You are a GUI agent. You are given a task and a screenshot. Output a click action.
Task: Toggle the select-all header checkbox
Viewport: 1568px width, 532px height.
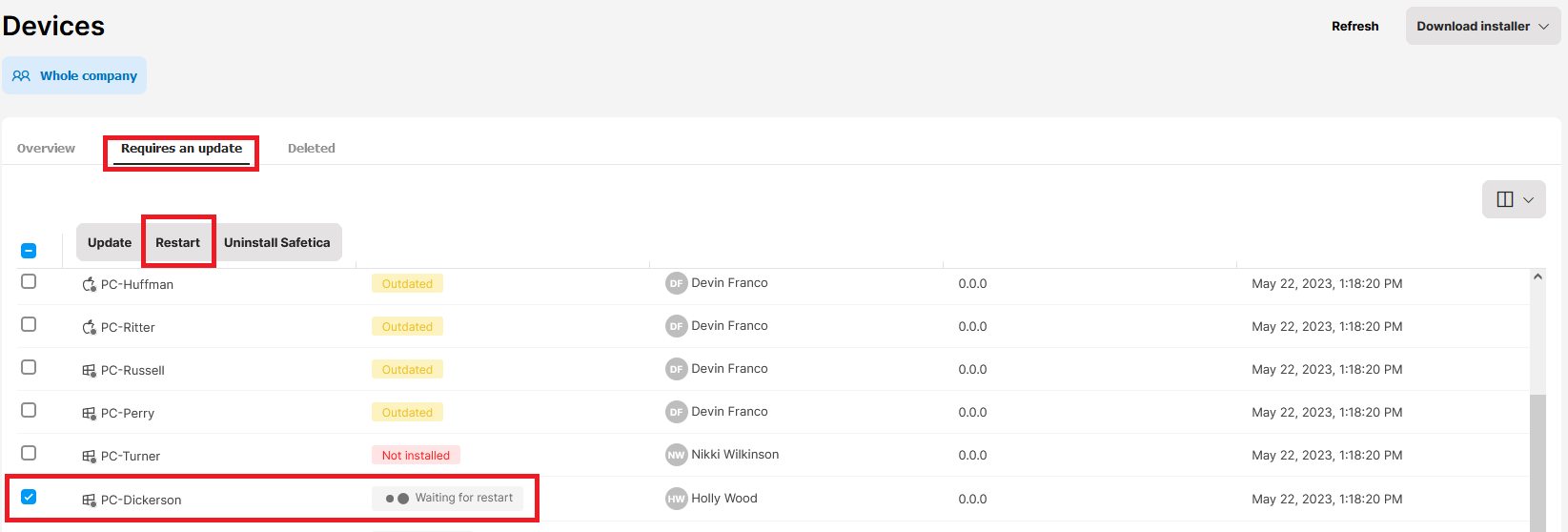(x=29, y=251)
